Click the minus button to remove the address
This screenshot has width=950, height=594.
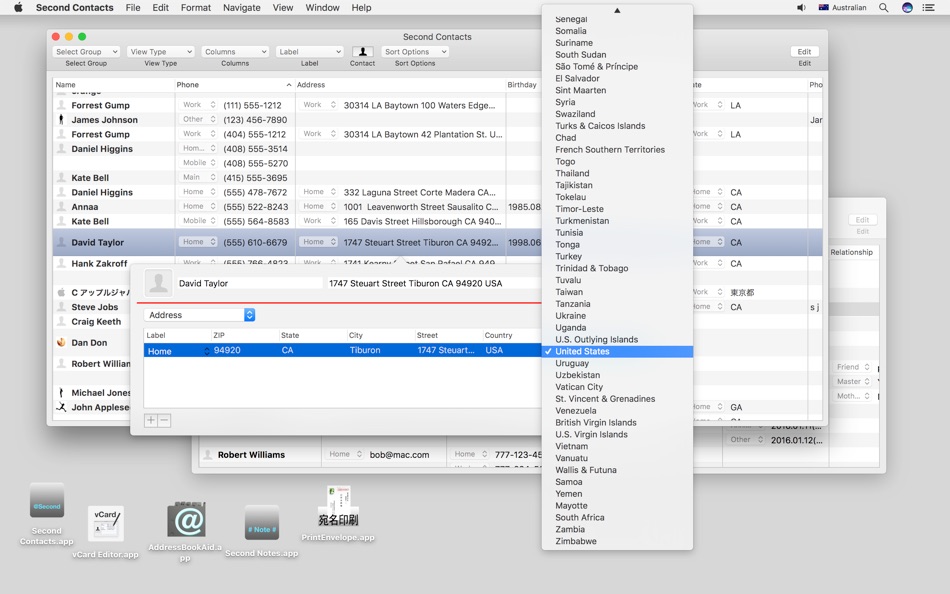164,420
